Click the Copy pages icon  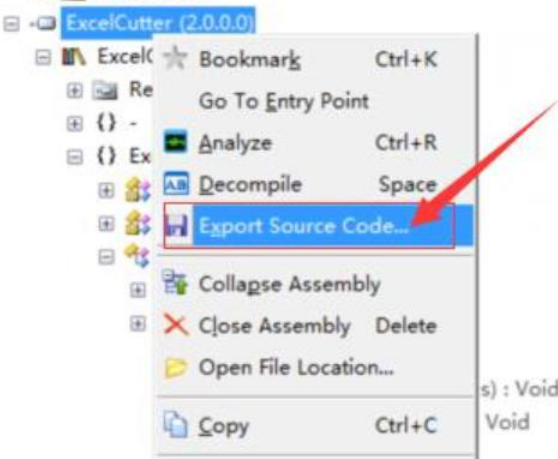[175, 424]
